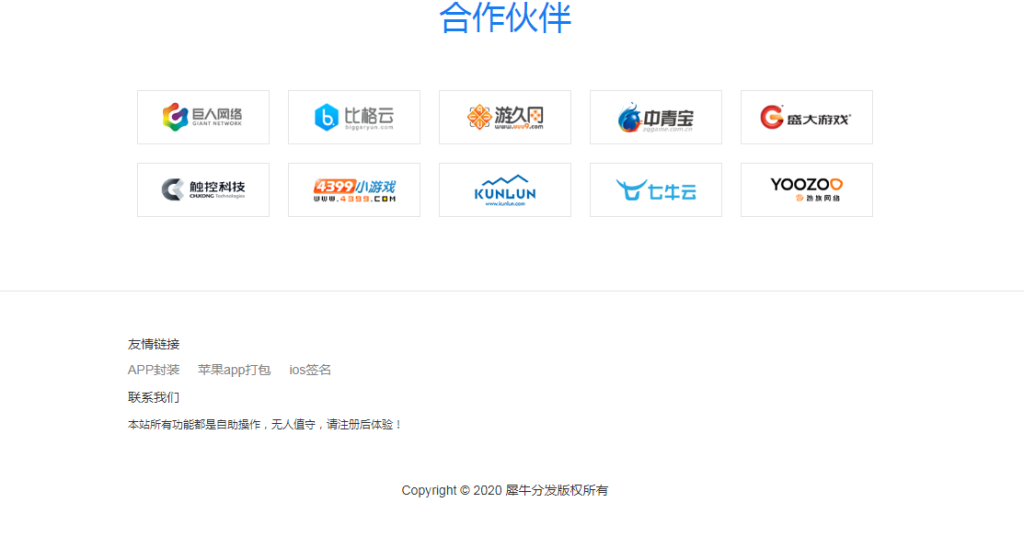This screenshot has height=537, width=1024.
Task: Open the 比格云 partner logo
Action: pyautogui.click(x=354, y=117)
